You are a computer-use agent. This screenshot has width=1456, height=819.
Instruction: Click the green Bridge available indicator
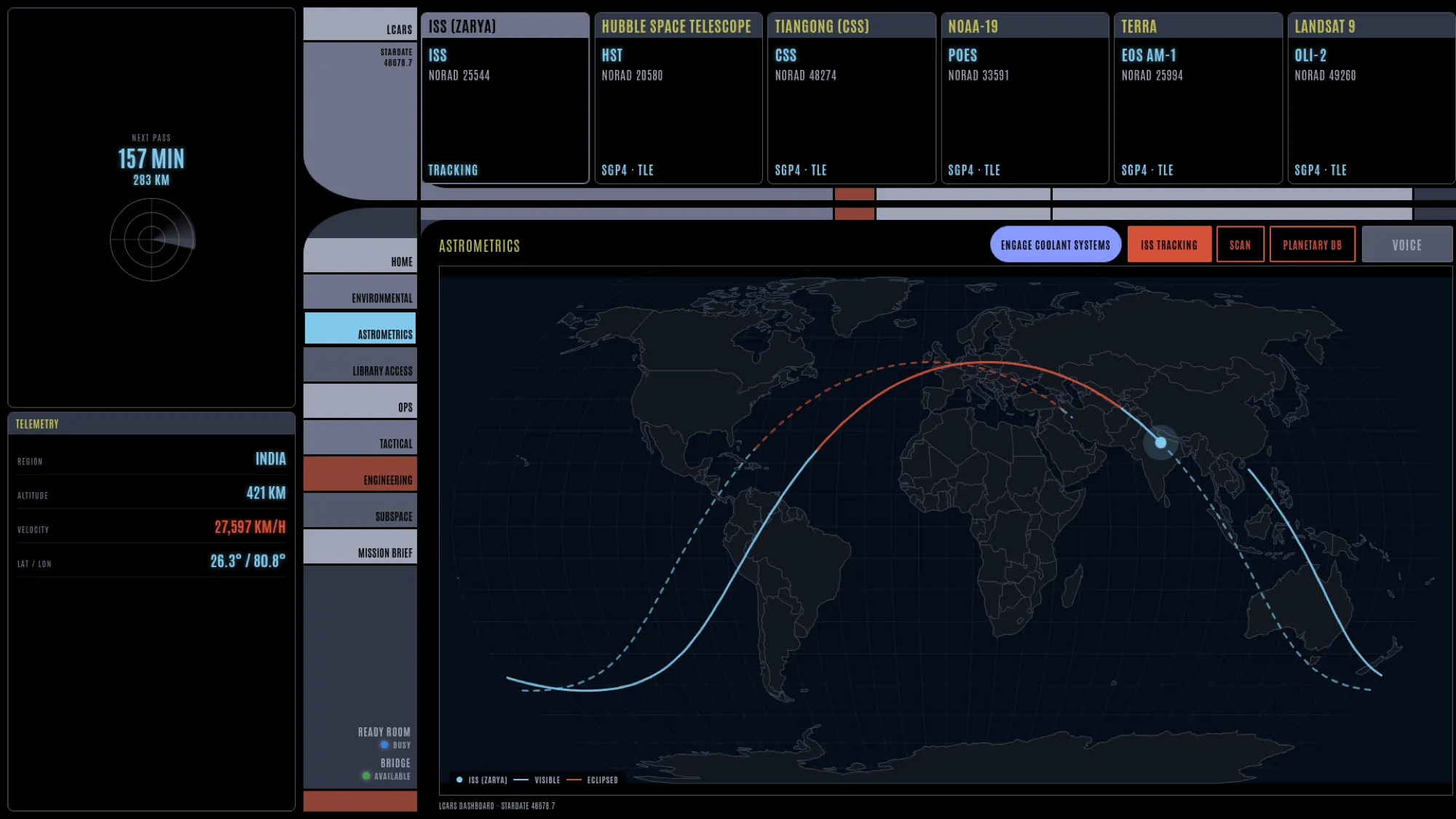point(366,776)
